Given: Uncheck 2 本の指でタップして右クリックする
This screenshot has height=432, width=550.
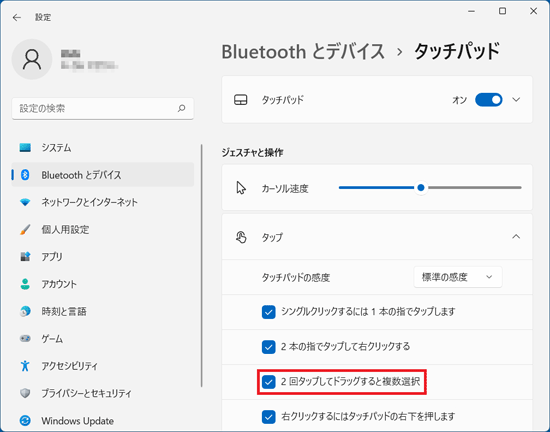Looking at the screenshot, I should click(269, 347).
